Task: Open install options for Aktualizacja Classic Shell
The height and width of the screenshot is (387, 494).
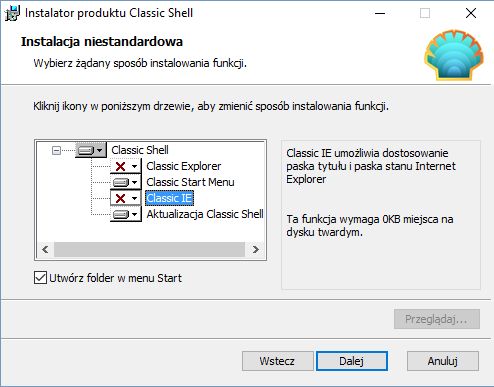Action: click(126, 214)
